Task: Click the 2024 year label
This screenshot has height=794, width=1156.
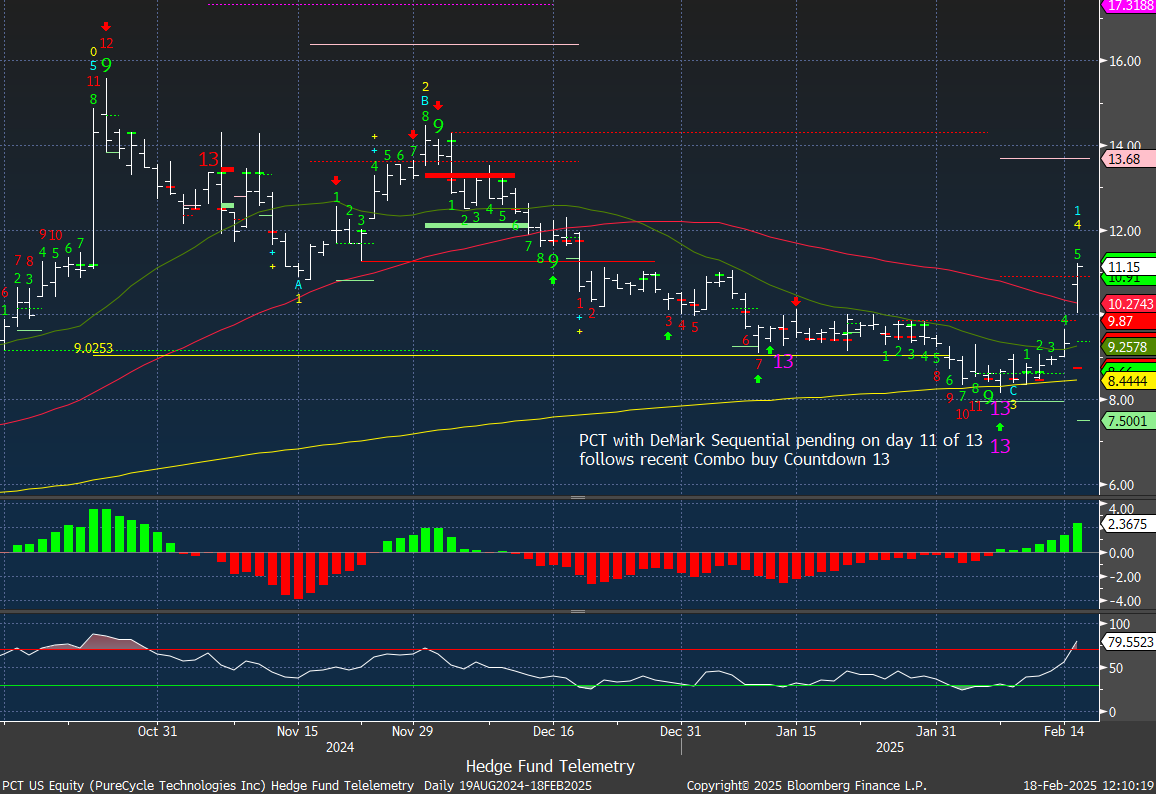Action: pos(340,748)
